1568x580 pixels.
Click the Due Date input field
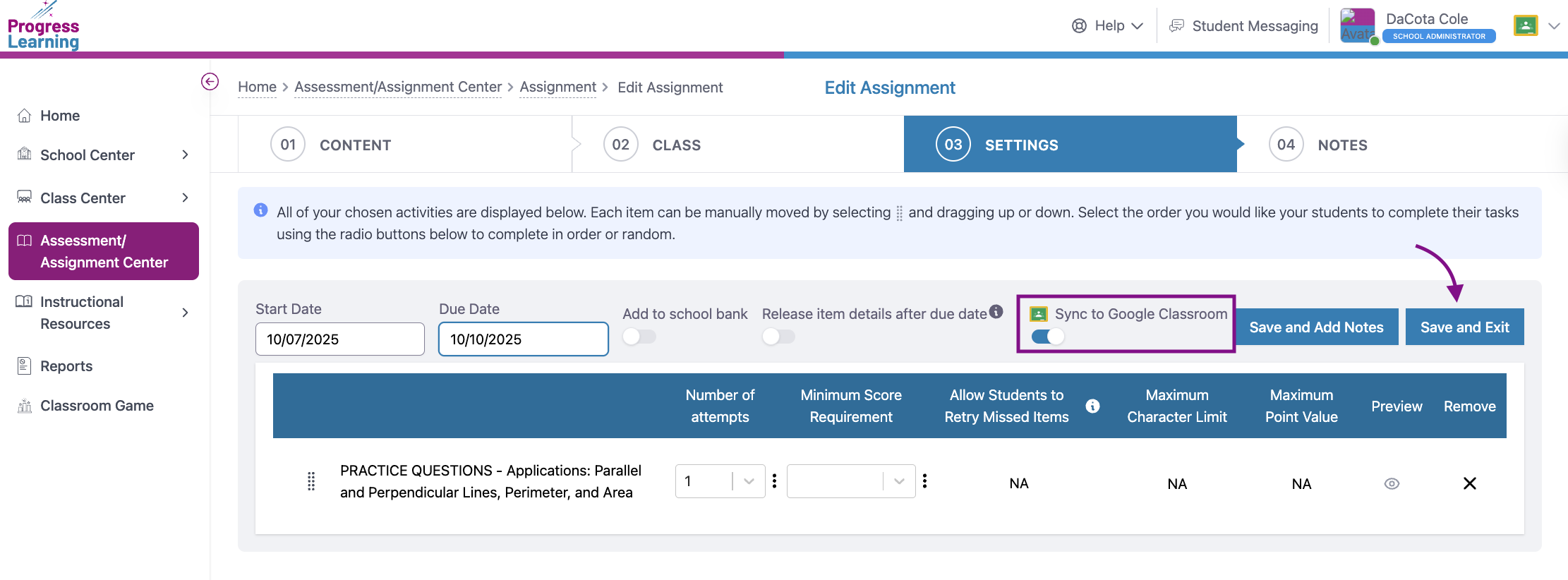coord(523,339)
